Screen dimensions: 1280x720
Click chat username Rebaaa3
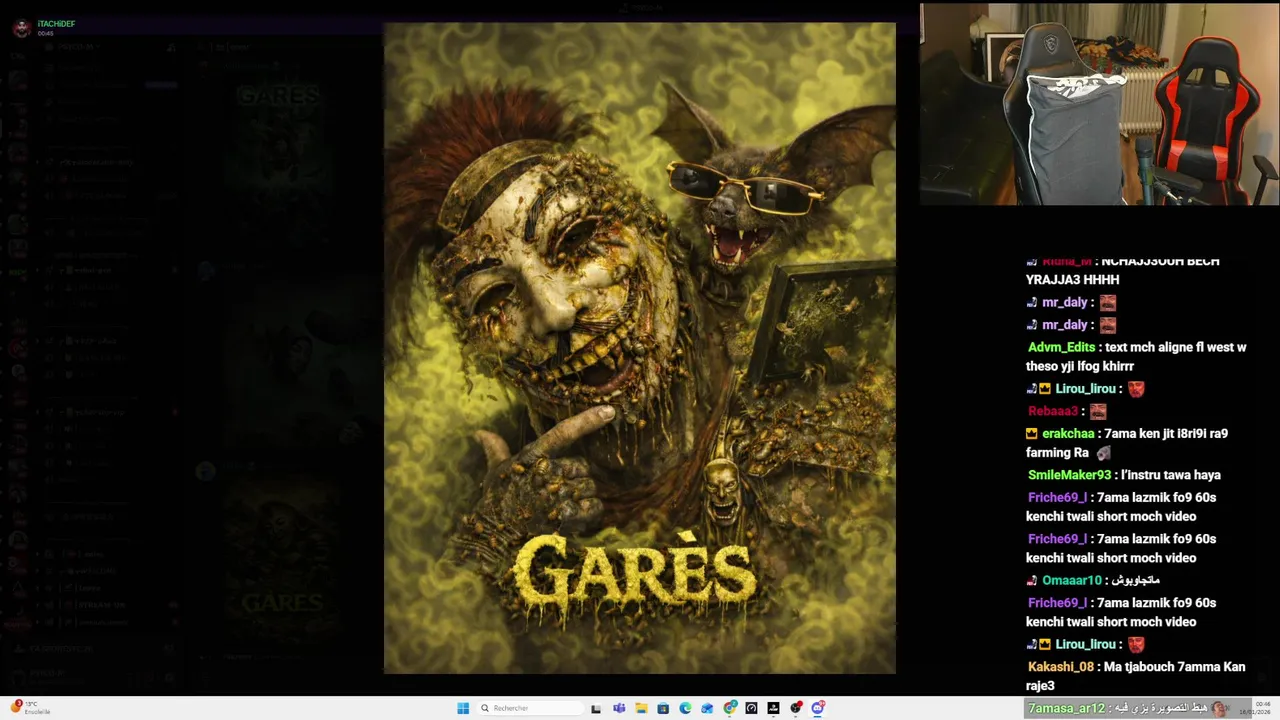point(1052,411)
